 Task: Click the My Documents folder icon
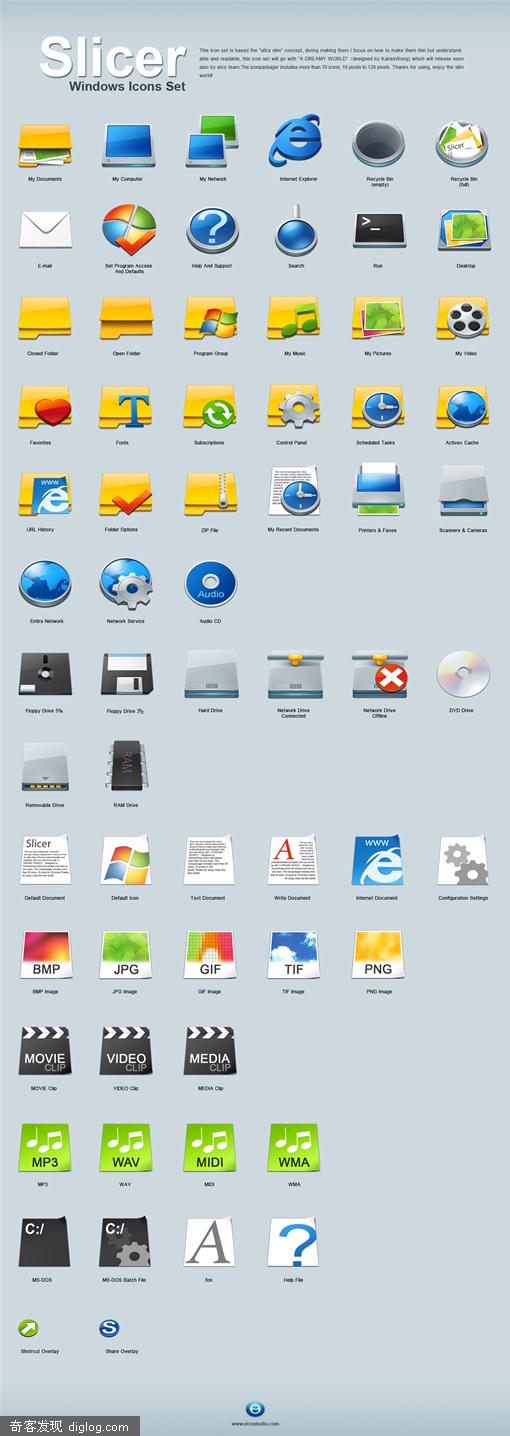click(x=44, y=145)
